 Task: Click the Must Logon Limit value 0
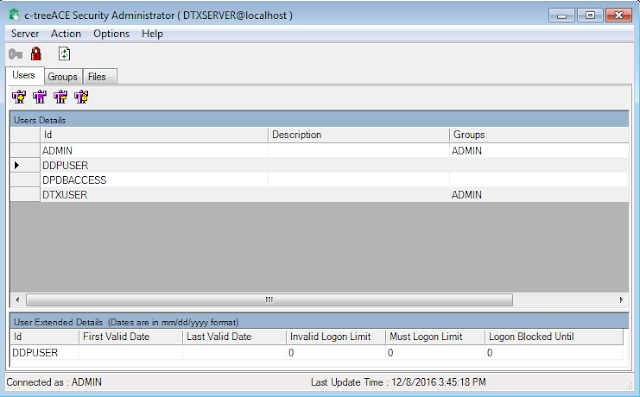coord(435,353)
